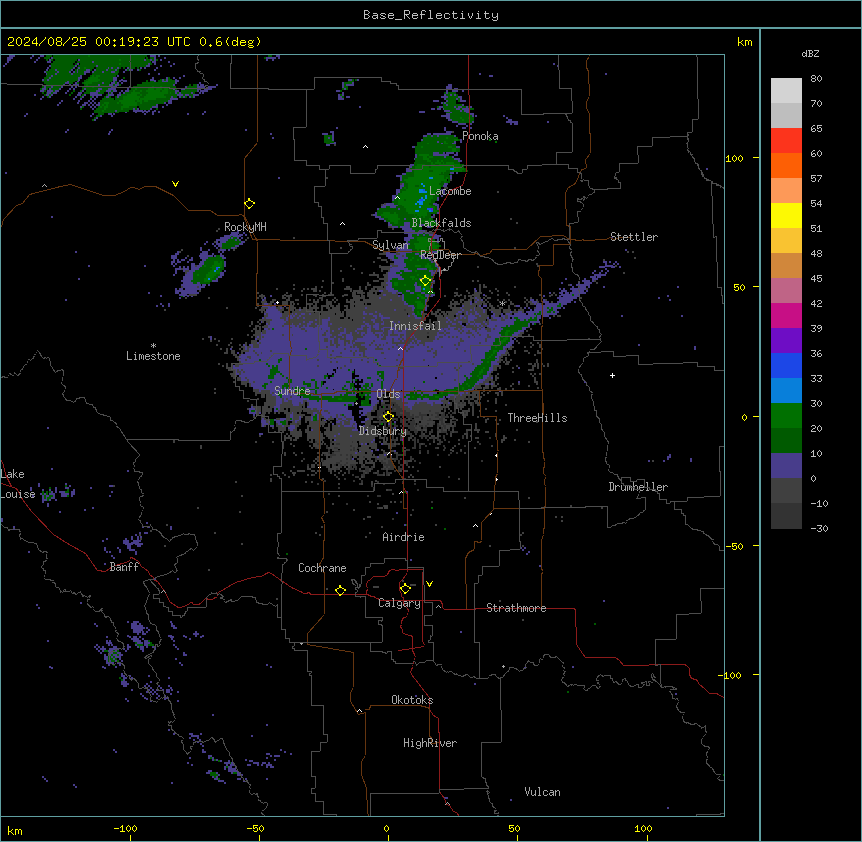Select the yellow diamond marker below Cochrane
The height and width of the screenshot is (842, 862).
click(340, 590)
